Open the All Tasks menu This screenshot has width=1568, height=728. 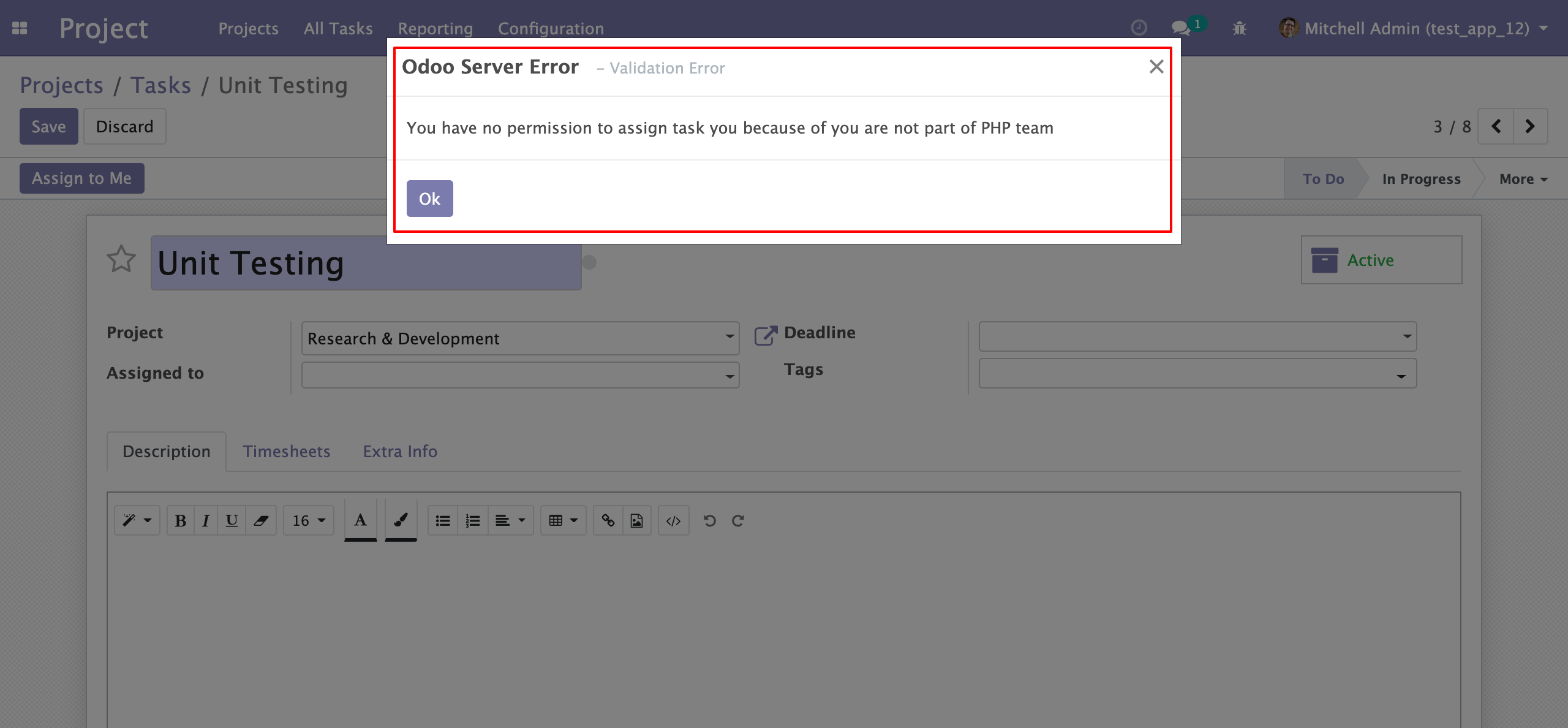pyautogui.click(x=338, y=28)
